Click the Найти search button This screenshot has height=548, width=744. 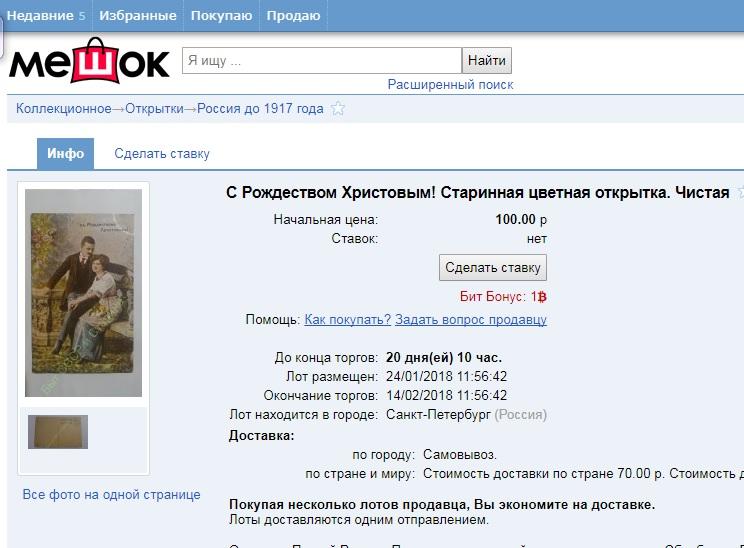[x=487, y=61]
